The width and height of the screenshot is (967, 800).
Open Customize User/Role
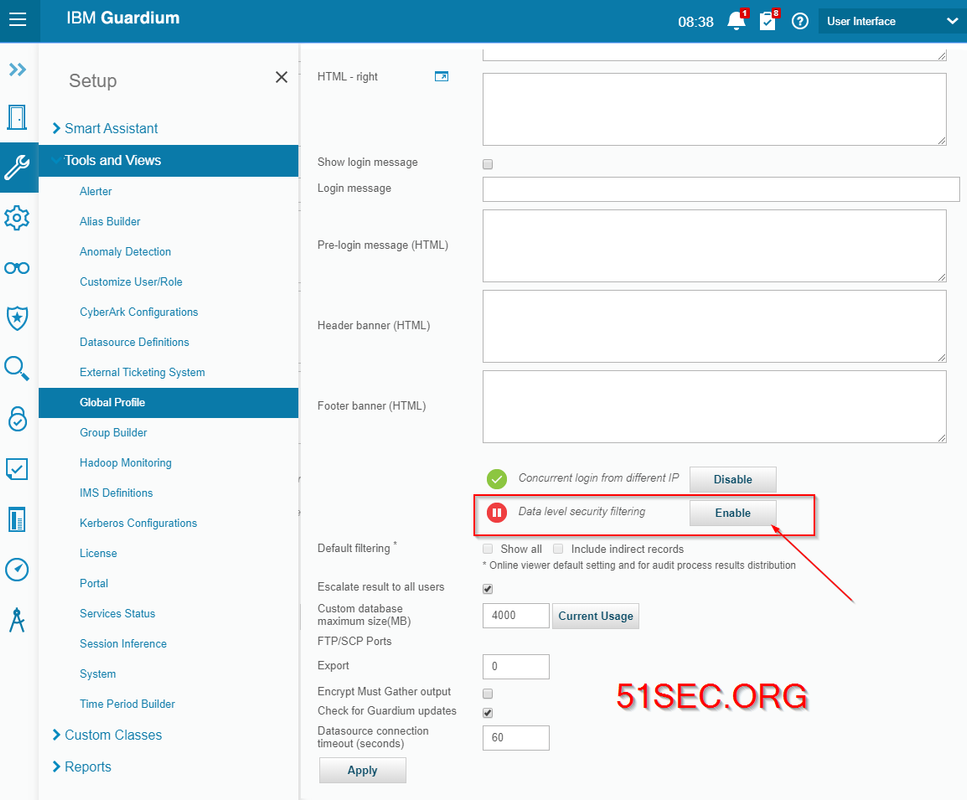pyautogui.click(x=131, y=282)
